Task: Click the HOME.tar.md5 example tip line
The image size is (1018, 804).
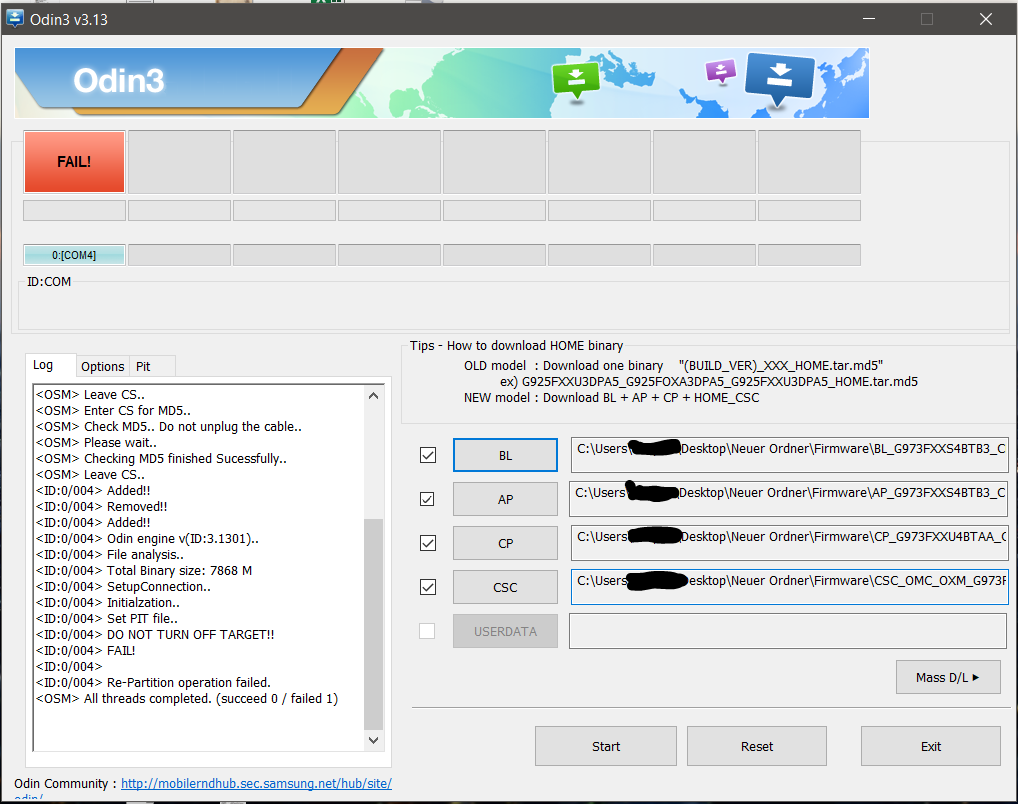Action: click(x=709, y=382)
